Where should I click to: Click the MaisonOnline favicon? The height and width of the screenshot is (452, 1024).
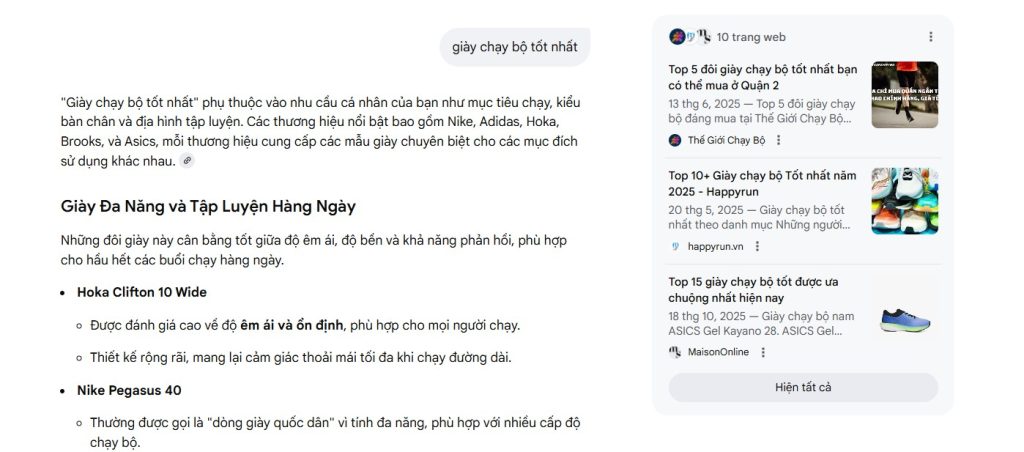[x=675, y=352]
